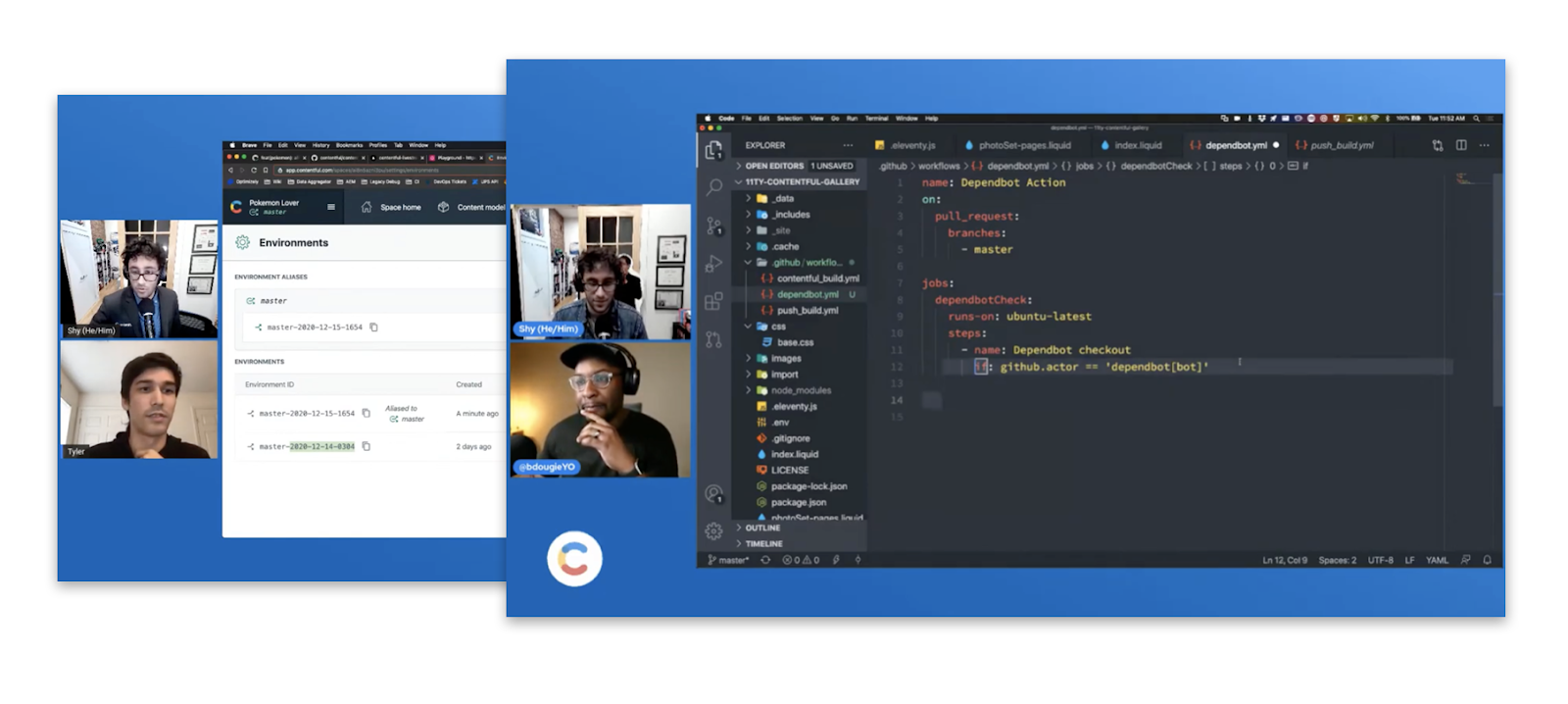Open the Accounts icon in activity bar
This screenshot has height=704, width=1568.
click(713, 493)
